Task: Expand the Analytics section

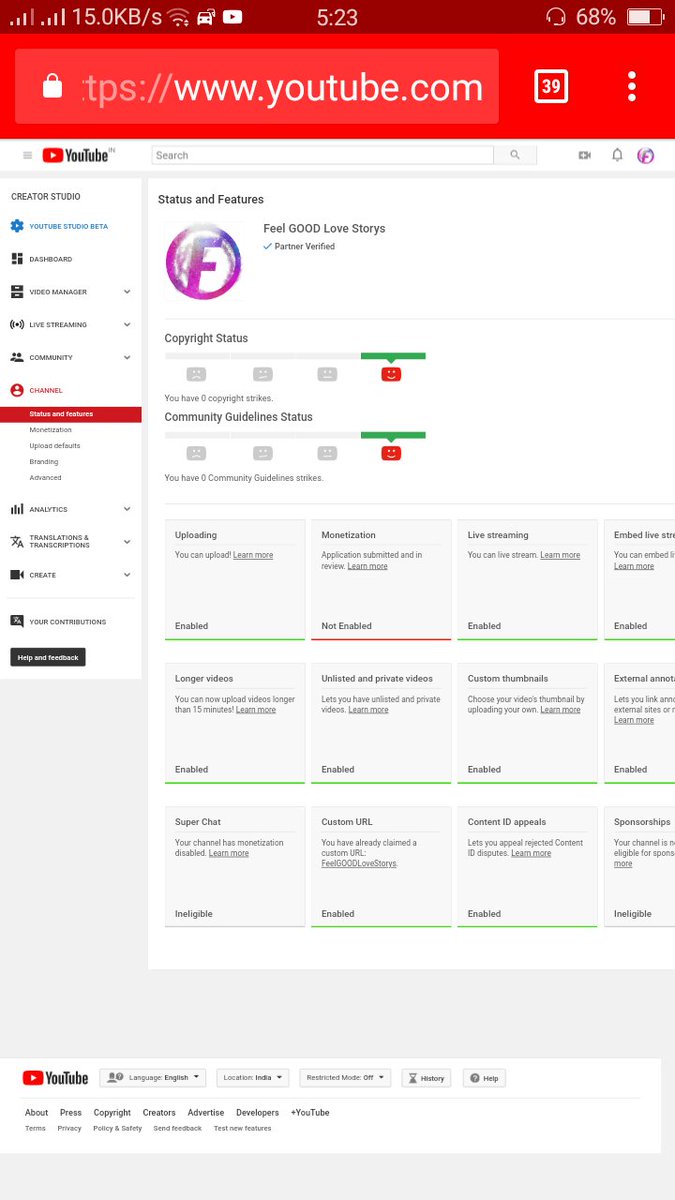Action: pyautogui.click(x=127, y=509)
